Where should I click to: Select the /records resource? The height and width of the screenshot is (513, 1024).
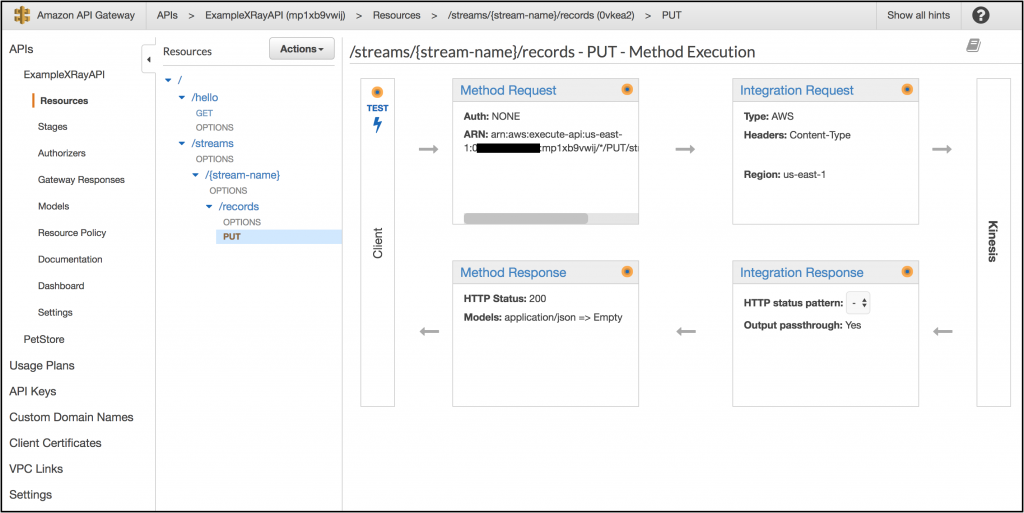[x=238, y=206]
